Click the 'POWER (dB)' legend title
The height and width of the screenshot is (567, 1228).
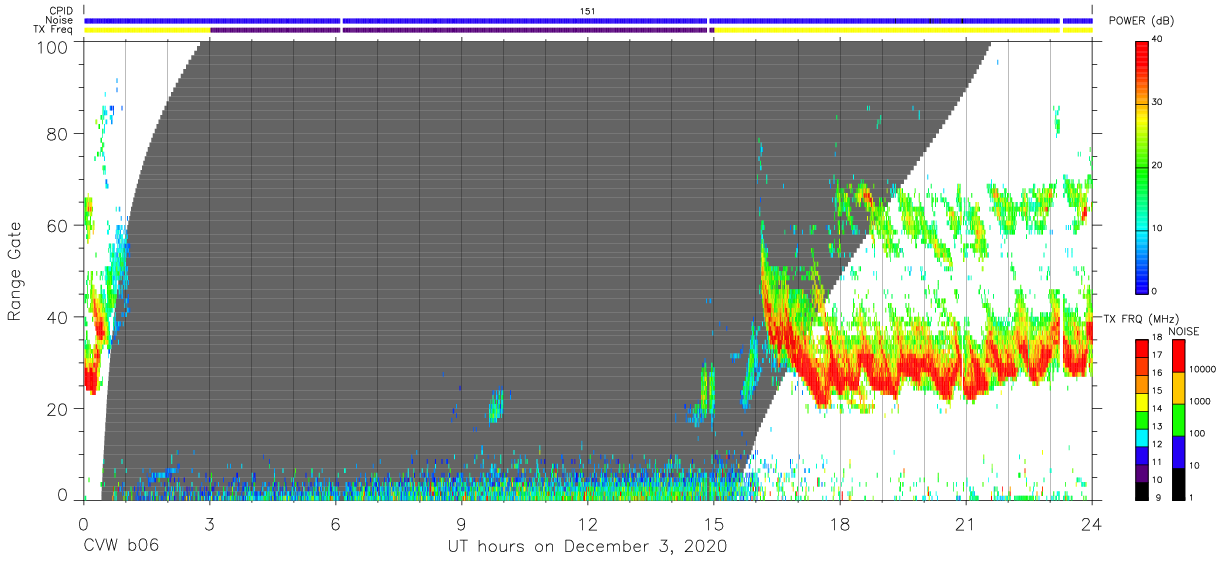tap(1142, 21)
